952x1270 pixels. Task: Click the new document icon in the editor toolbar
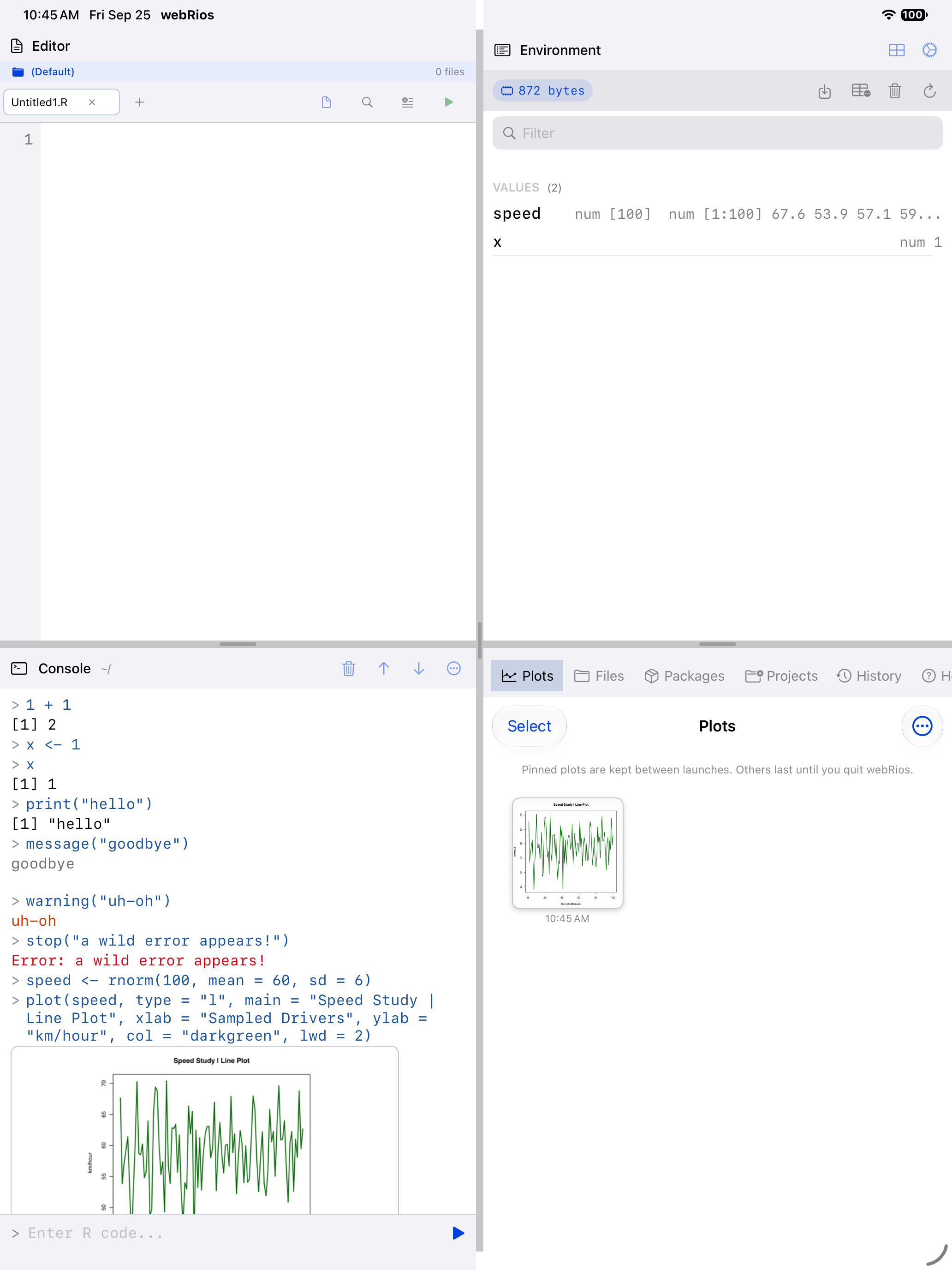(327, 102)
